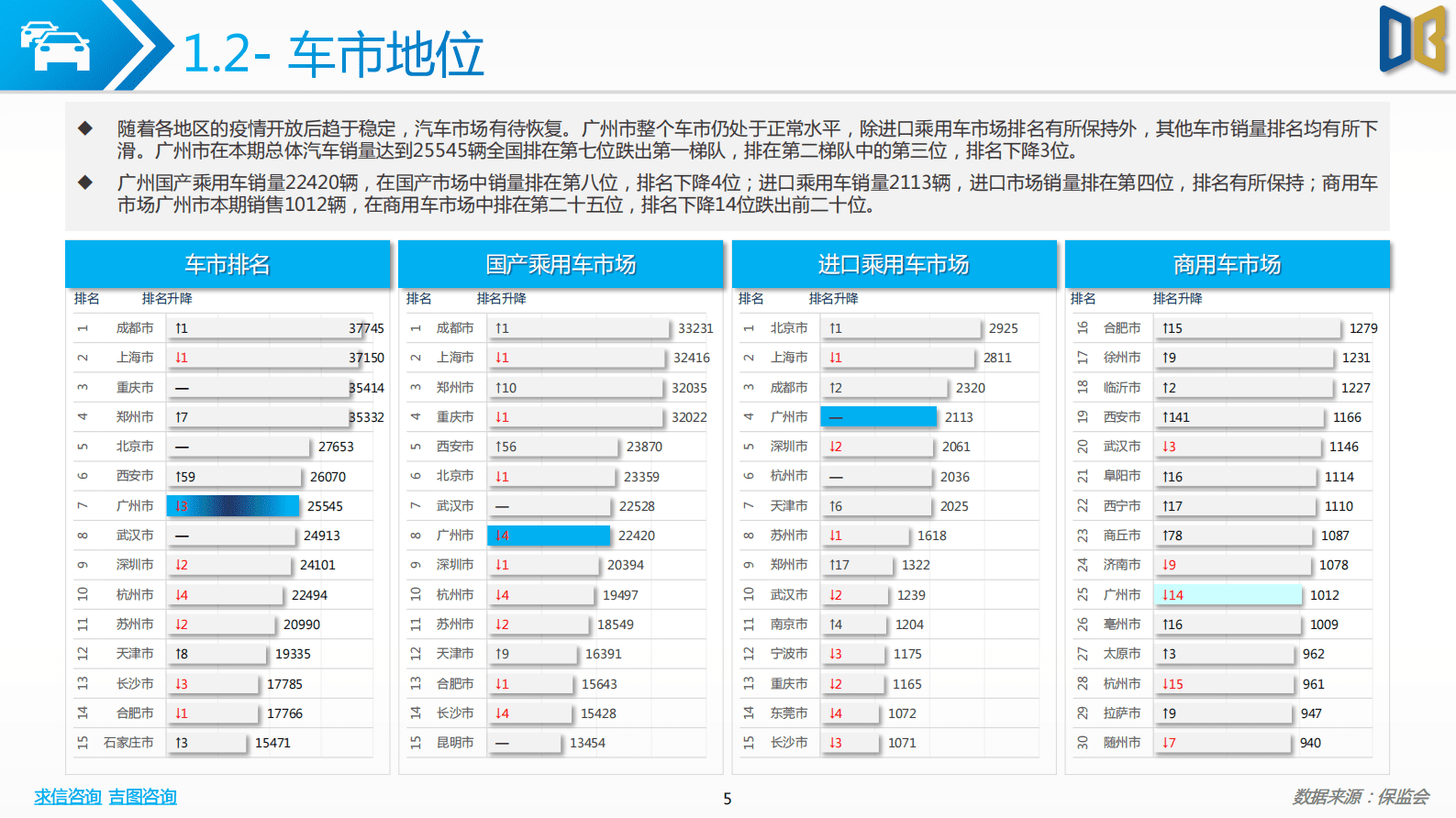This screenshot has height=818, width=1456.
Task: Click the 阜阳市 row label
Action: pyautogui.click(x=1122, y=477)
